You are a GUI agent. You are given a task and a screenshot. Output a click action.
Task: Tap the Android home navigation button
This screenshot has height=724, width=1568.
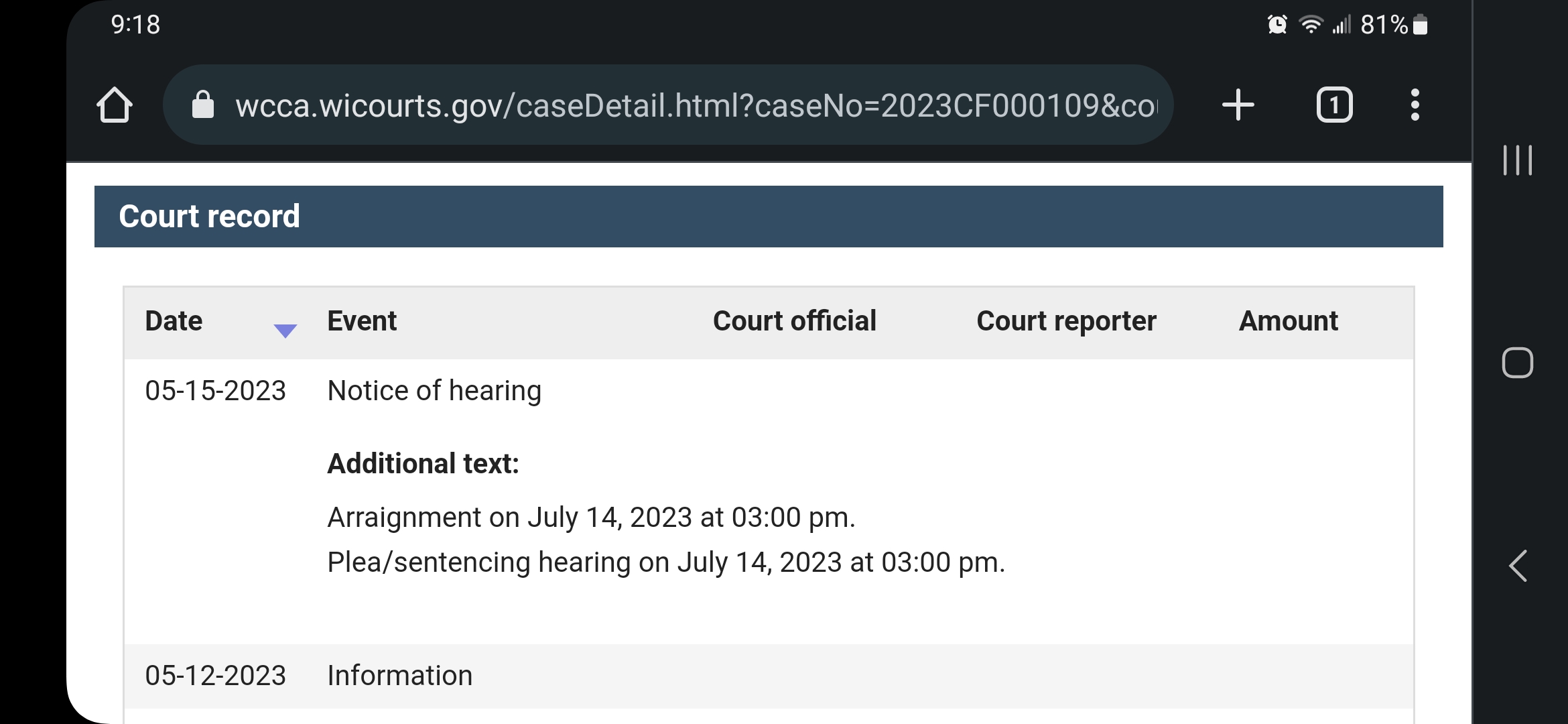tap(1518, 363)
